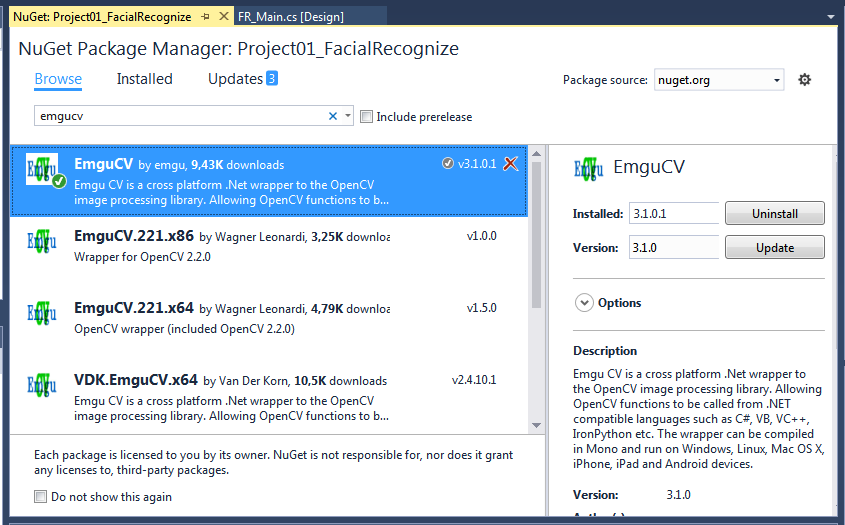The width and height of the screenshot is (845, 525).
Task: Click the Version field showing 3.1.0
Action: click(674, 247)
